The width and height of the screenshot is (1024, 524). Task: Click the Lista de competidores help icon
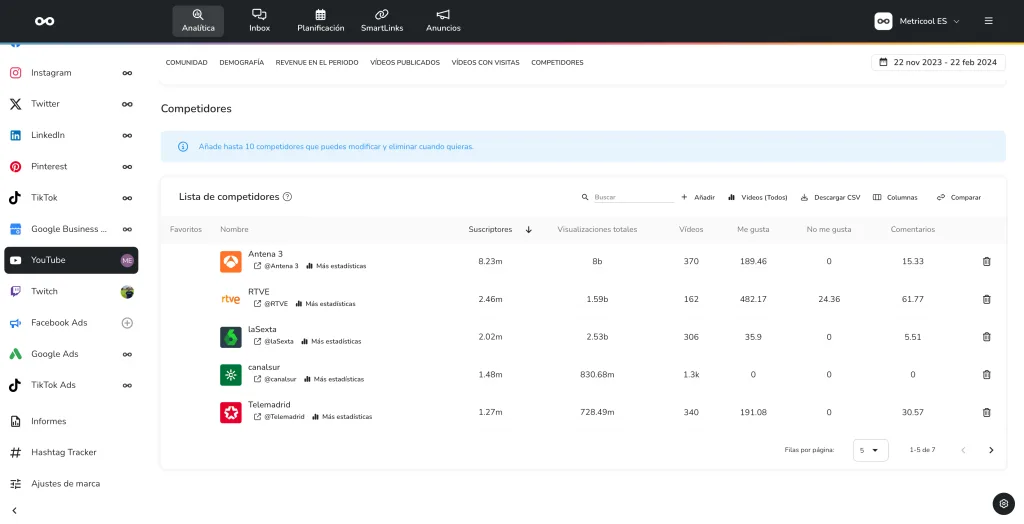287,197
